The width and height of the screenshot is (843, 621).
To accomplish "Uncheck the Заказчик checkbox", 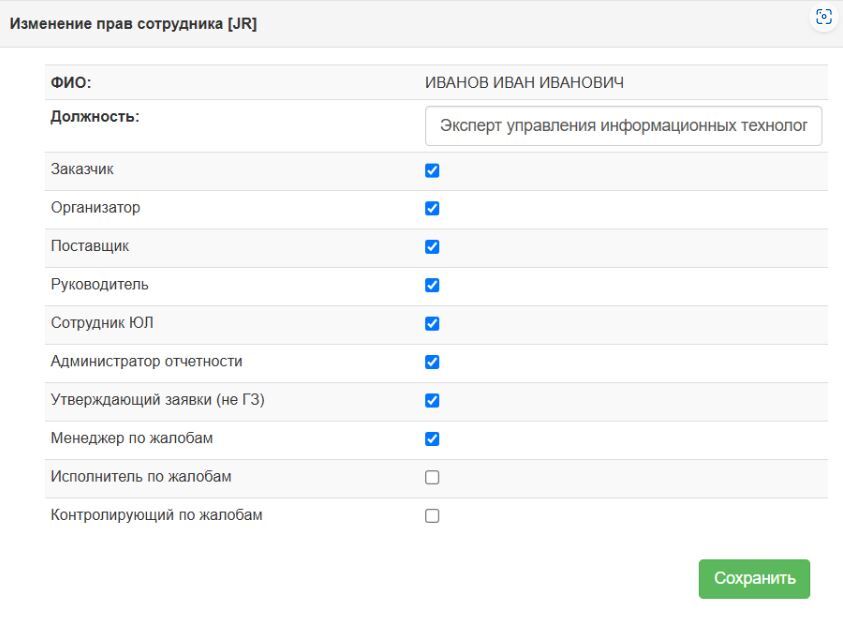I will coord(432,170).
